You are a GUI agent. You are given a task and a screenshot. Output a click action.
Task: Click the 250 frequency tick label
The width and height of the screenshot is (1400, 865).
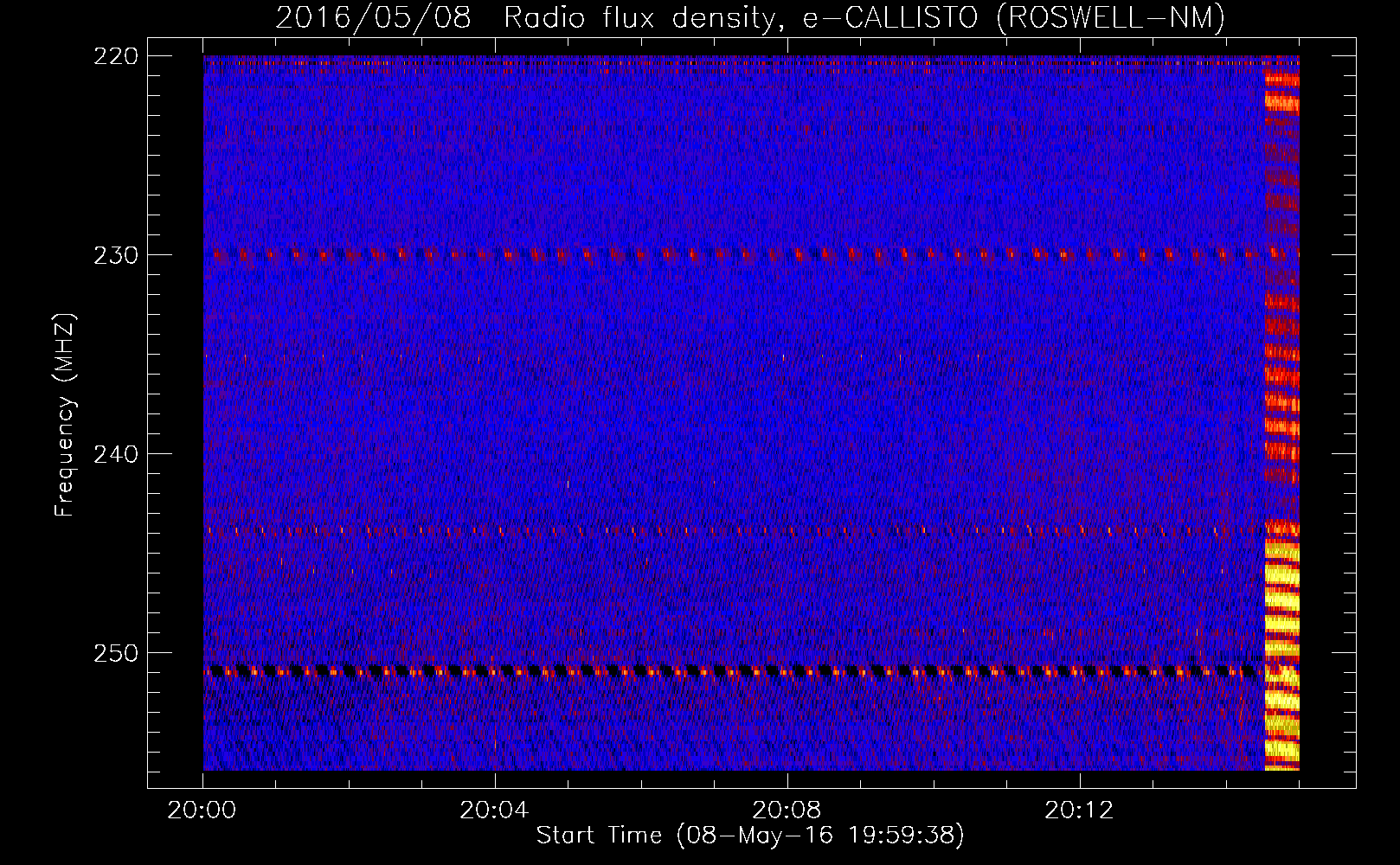pyautogui.click(x=115, y=653)
